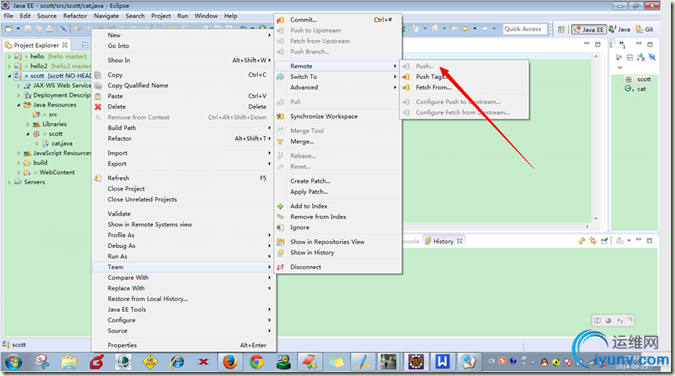The width and height of the screenshot is (675, 376).
Task: Click the red Delete X icon
Action: pos(98,107)
